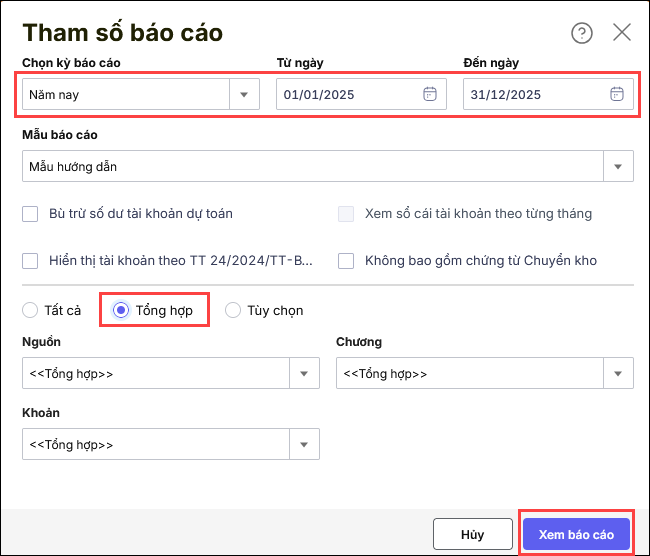This screenshot has width=650, height=556.
Task: Expand the Chọn kỳ báo cáo dropdown
Action: point(244,95)
